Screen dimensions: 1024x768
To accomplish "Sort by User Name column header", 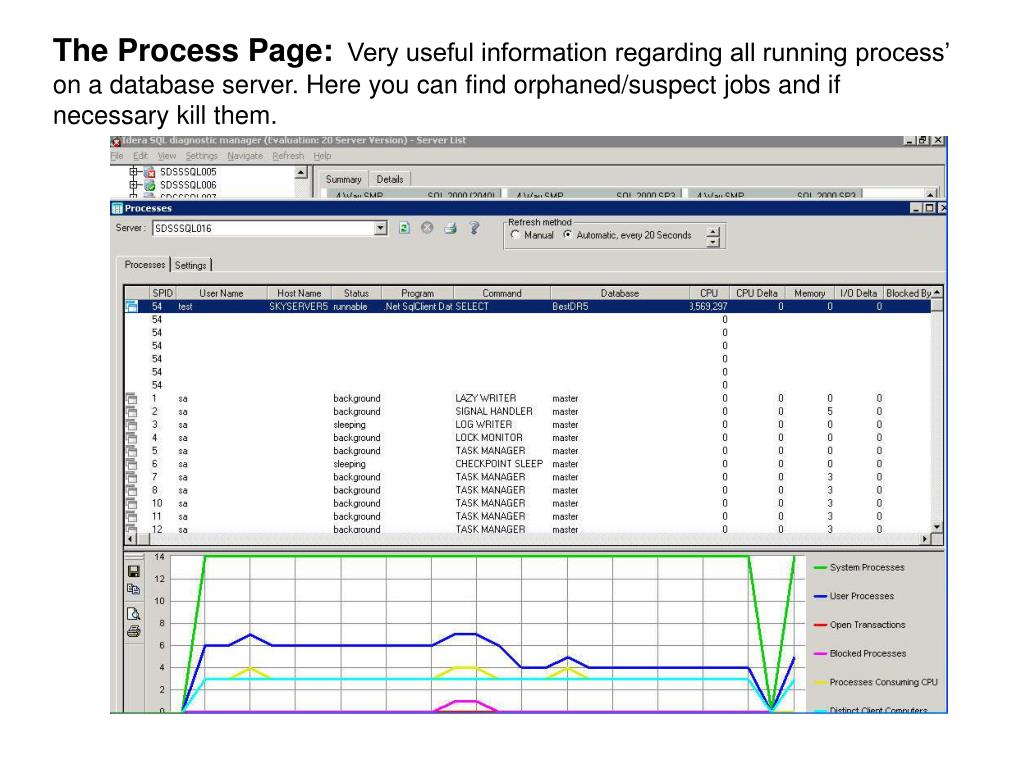I will 221,293.
